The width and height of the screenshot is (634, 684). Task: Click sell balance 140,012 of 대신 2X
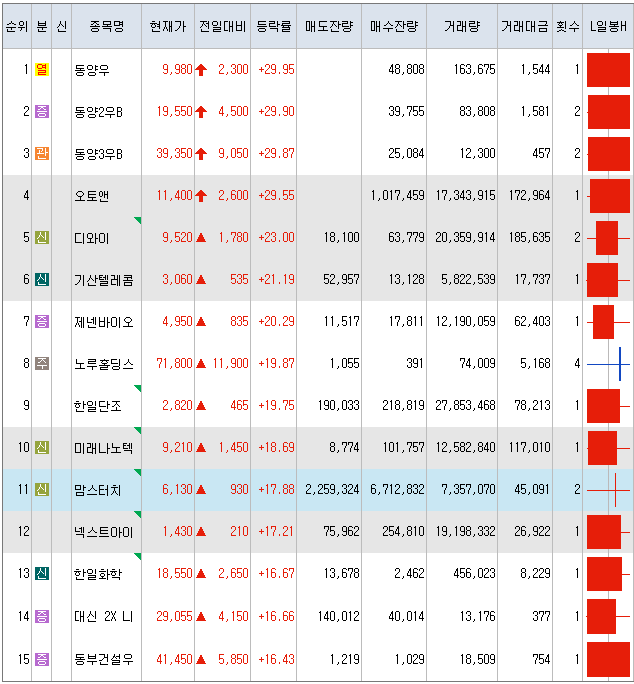click(339, 616)
